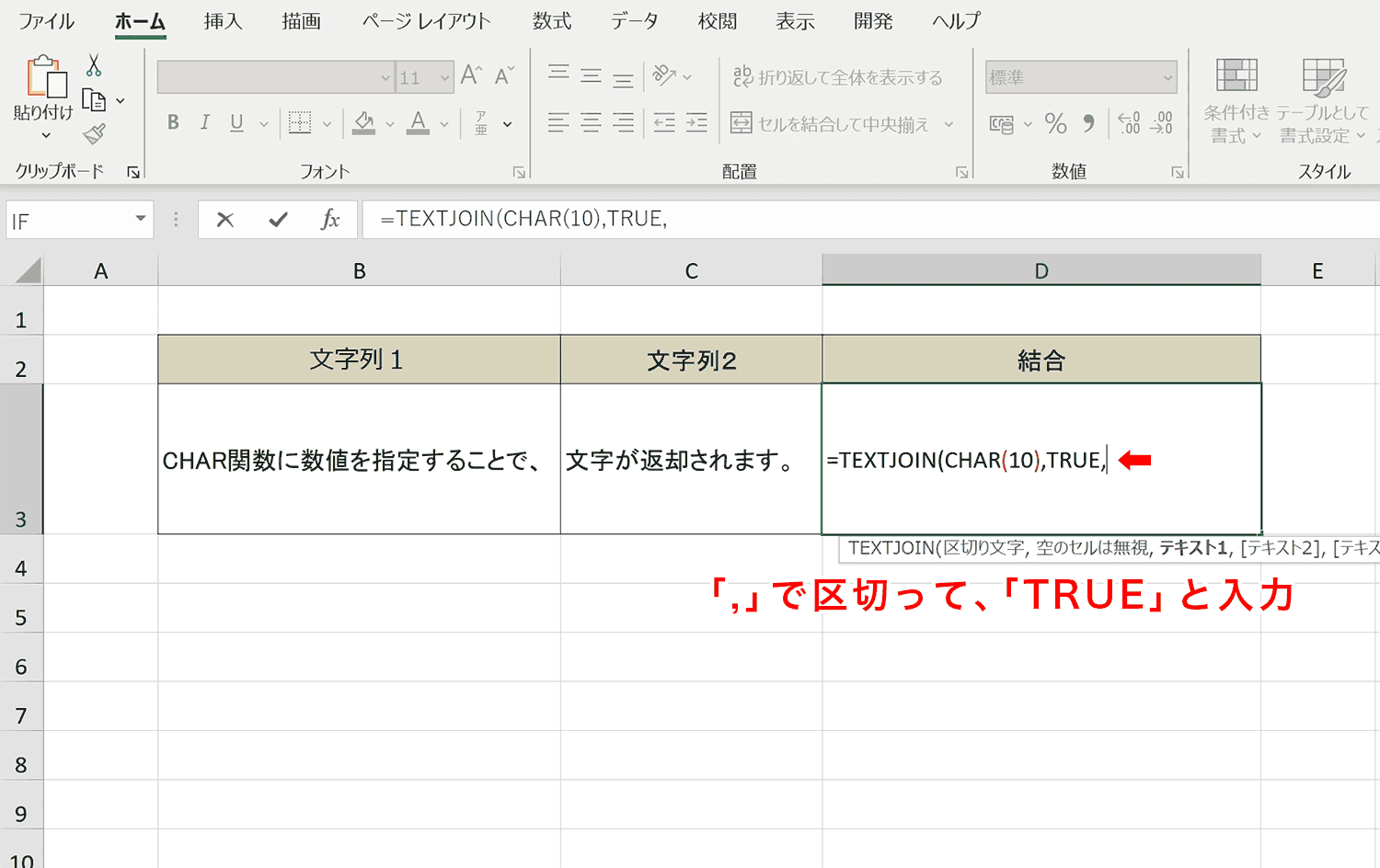Viewport: 1380px width, 868px height.
Task: Decrease the cell indent
Action: click(x=664, y=123)
